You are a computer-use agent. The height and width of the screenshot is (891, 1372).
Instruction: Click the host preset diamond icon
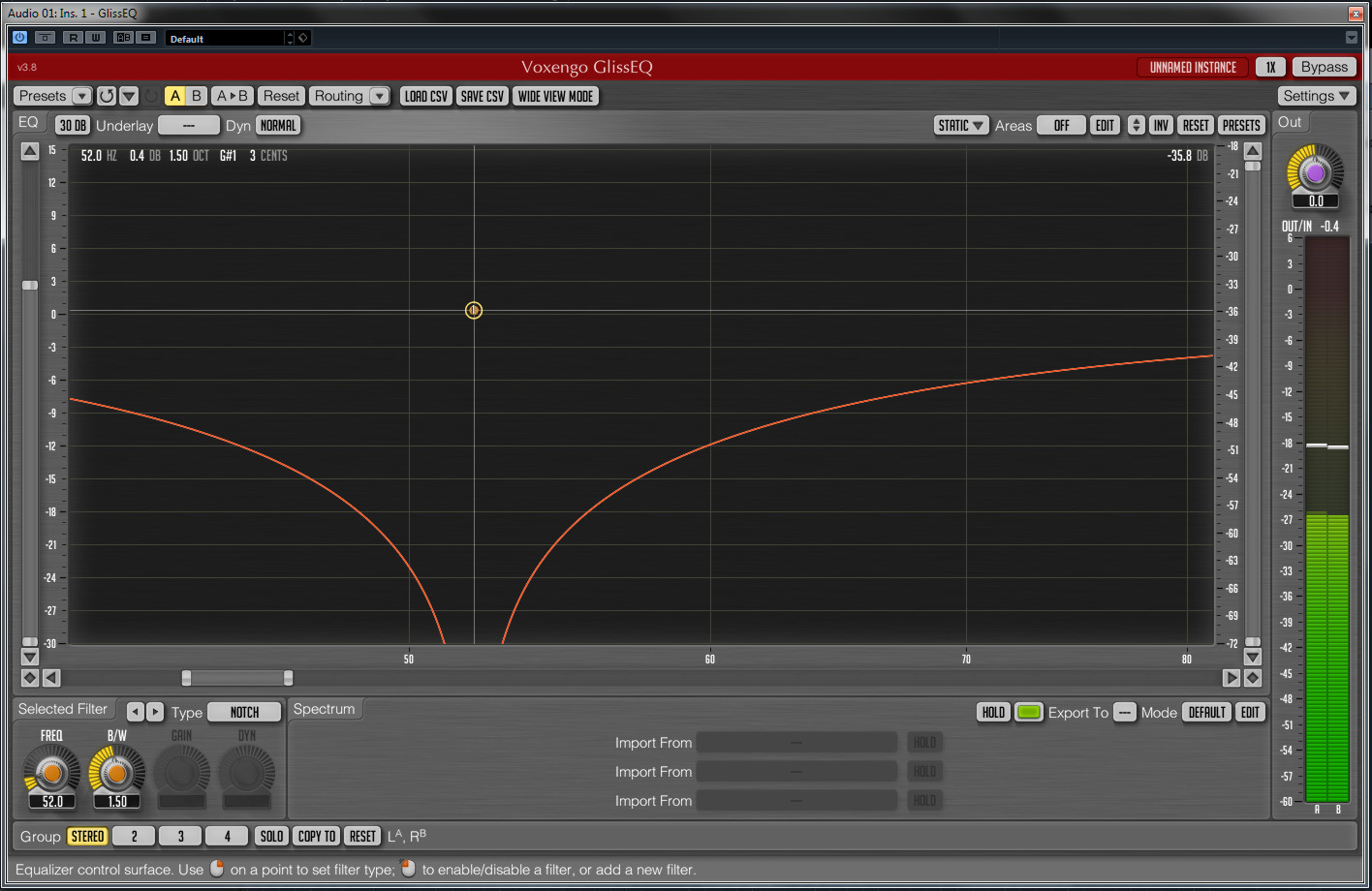click(x=303, y=38)
